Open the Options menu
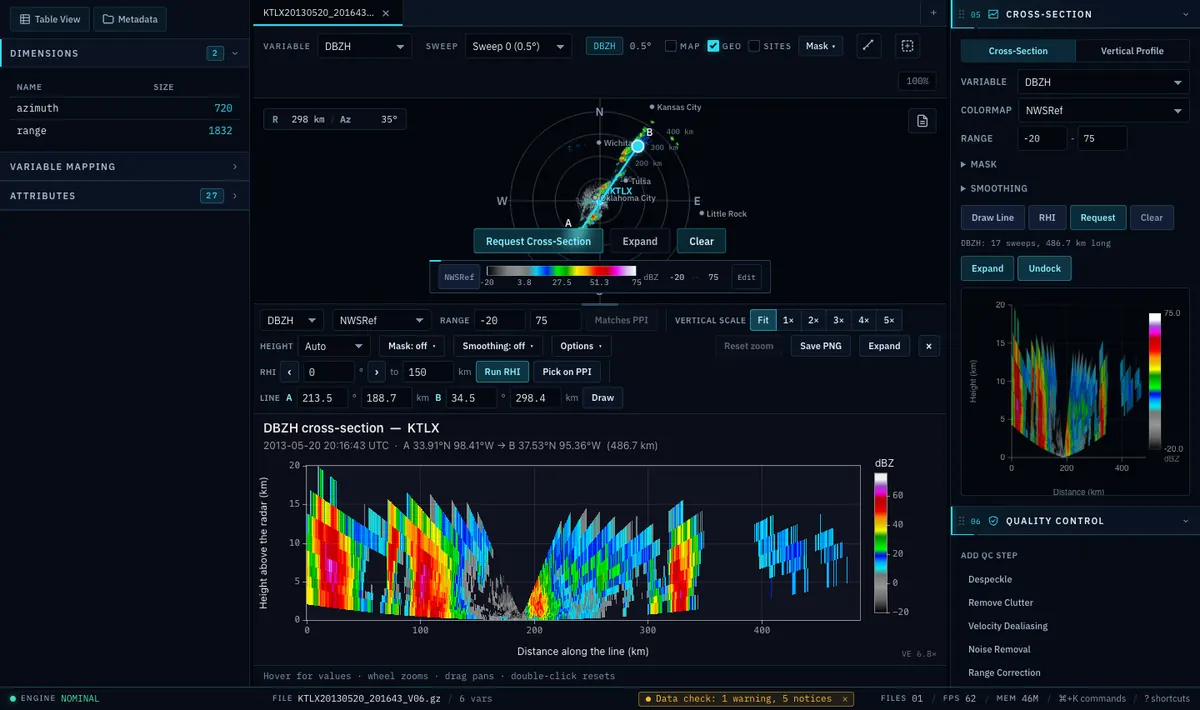Image resolution: width=1200 pixels, height=710 pixels. click(x=581, y=346)
